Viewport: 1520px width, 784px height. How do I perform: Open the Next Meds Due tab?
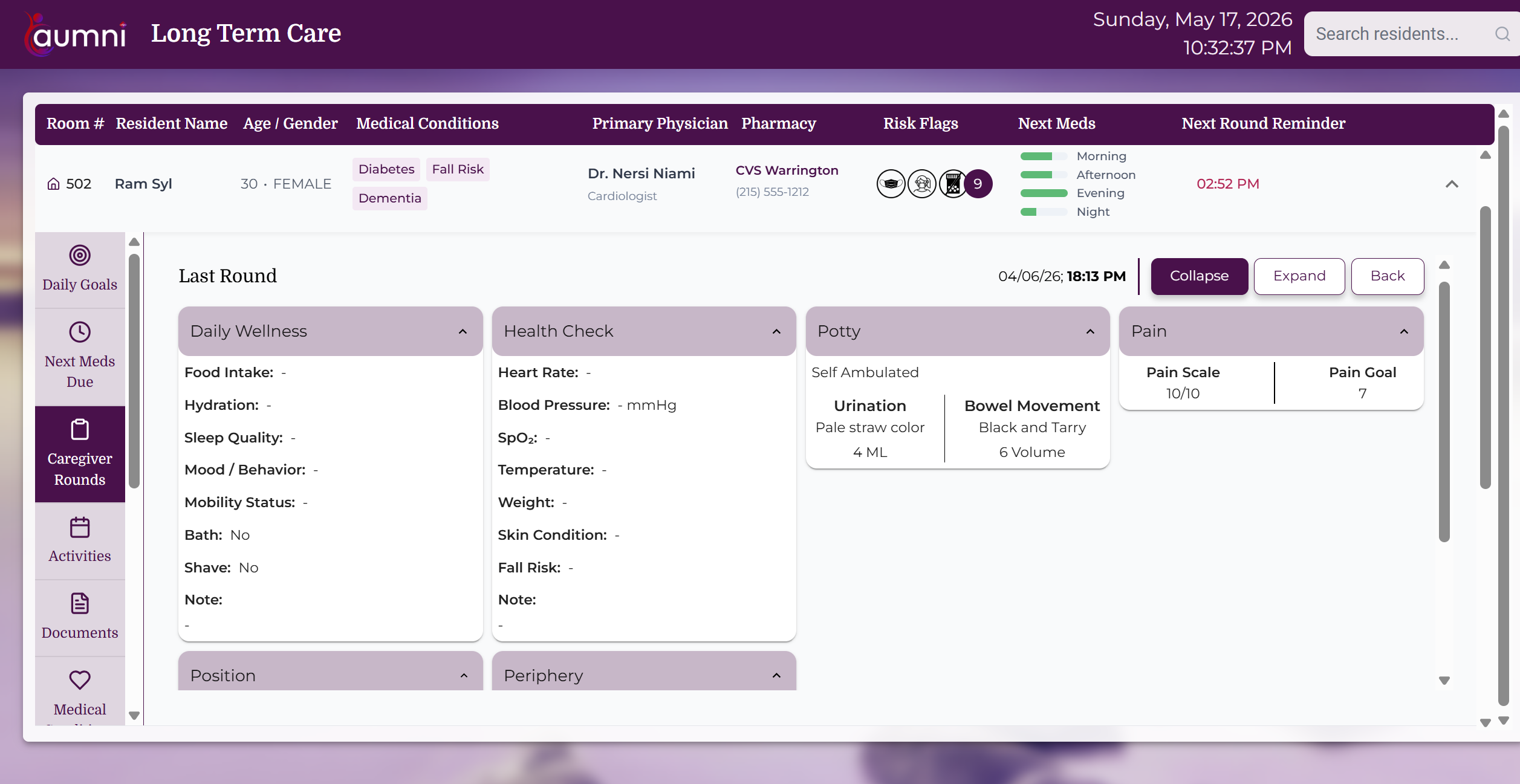coord(80,357)
